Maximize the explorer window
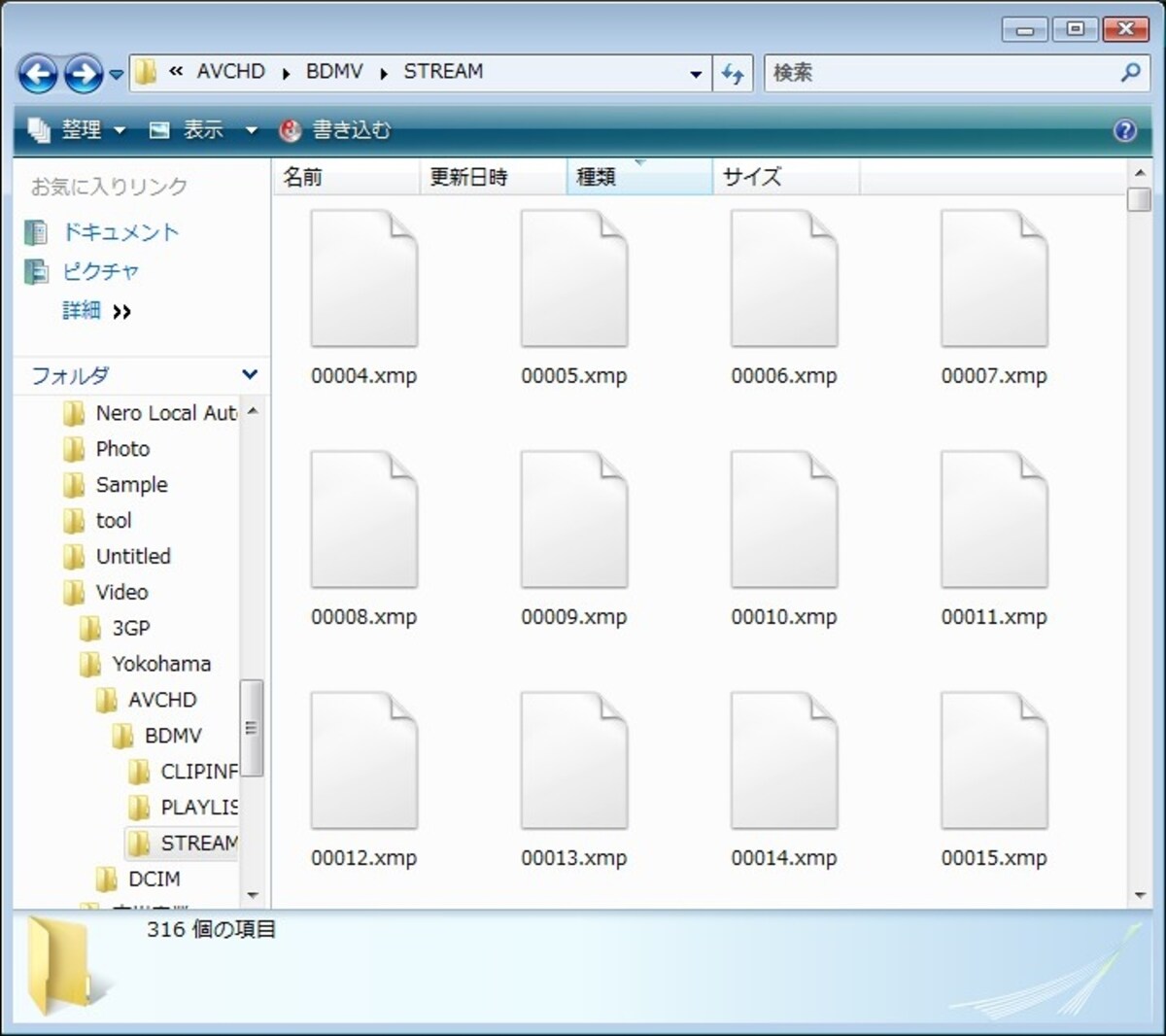Viewport: 1166px width, 1036px height. [x=1075, y=28]
